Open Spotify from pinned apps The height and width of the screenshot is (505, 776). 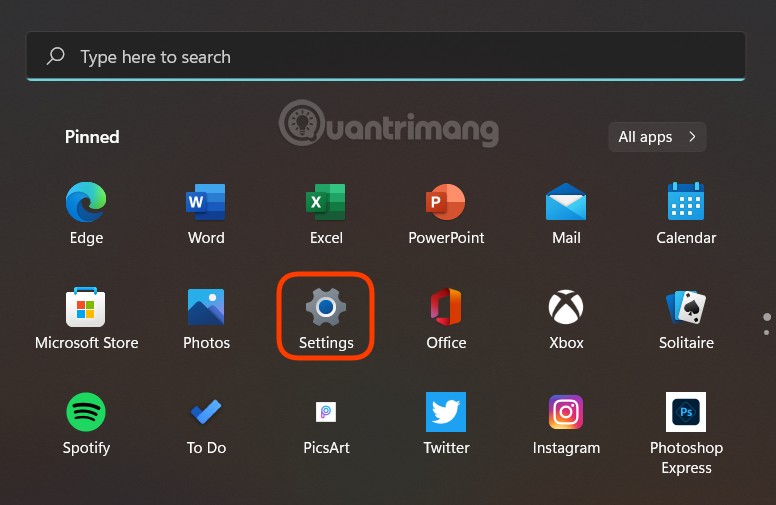point(86,412)
